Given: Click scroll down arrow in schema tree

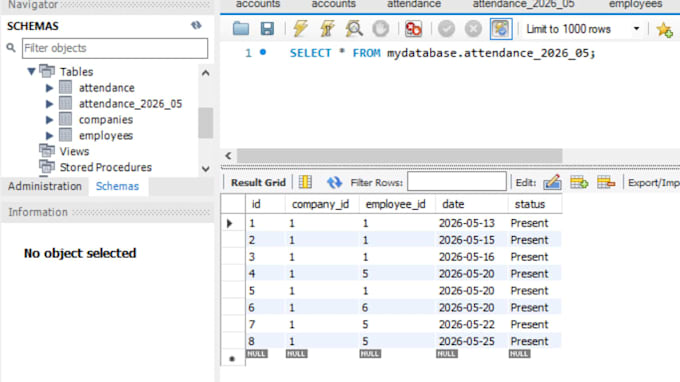Looking at the screenshot, I should (x=206, y=169).
